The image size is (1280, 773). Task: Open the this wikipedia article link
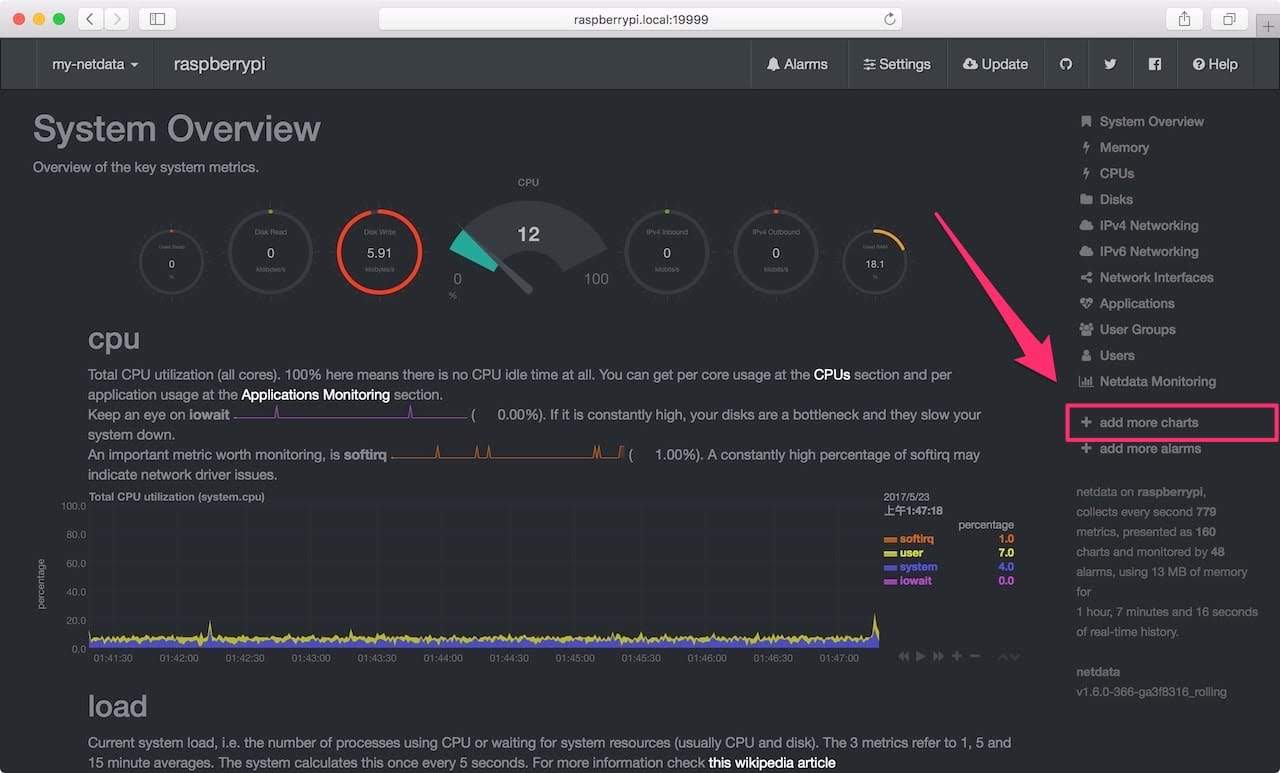tap(772, 763)
